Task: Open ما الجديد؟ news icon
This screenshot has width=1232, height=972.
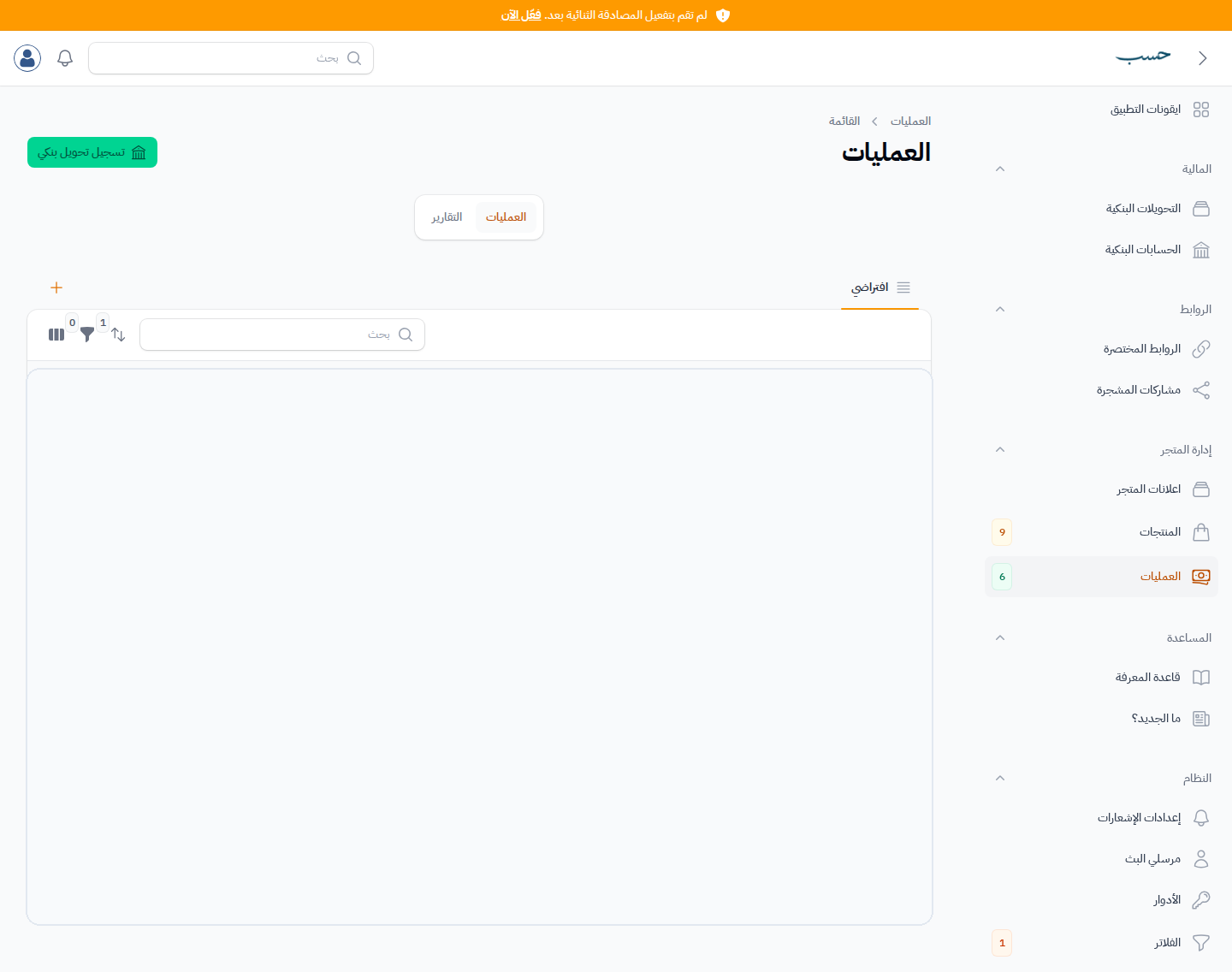Action: 1201,719
